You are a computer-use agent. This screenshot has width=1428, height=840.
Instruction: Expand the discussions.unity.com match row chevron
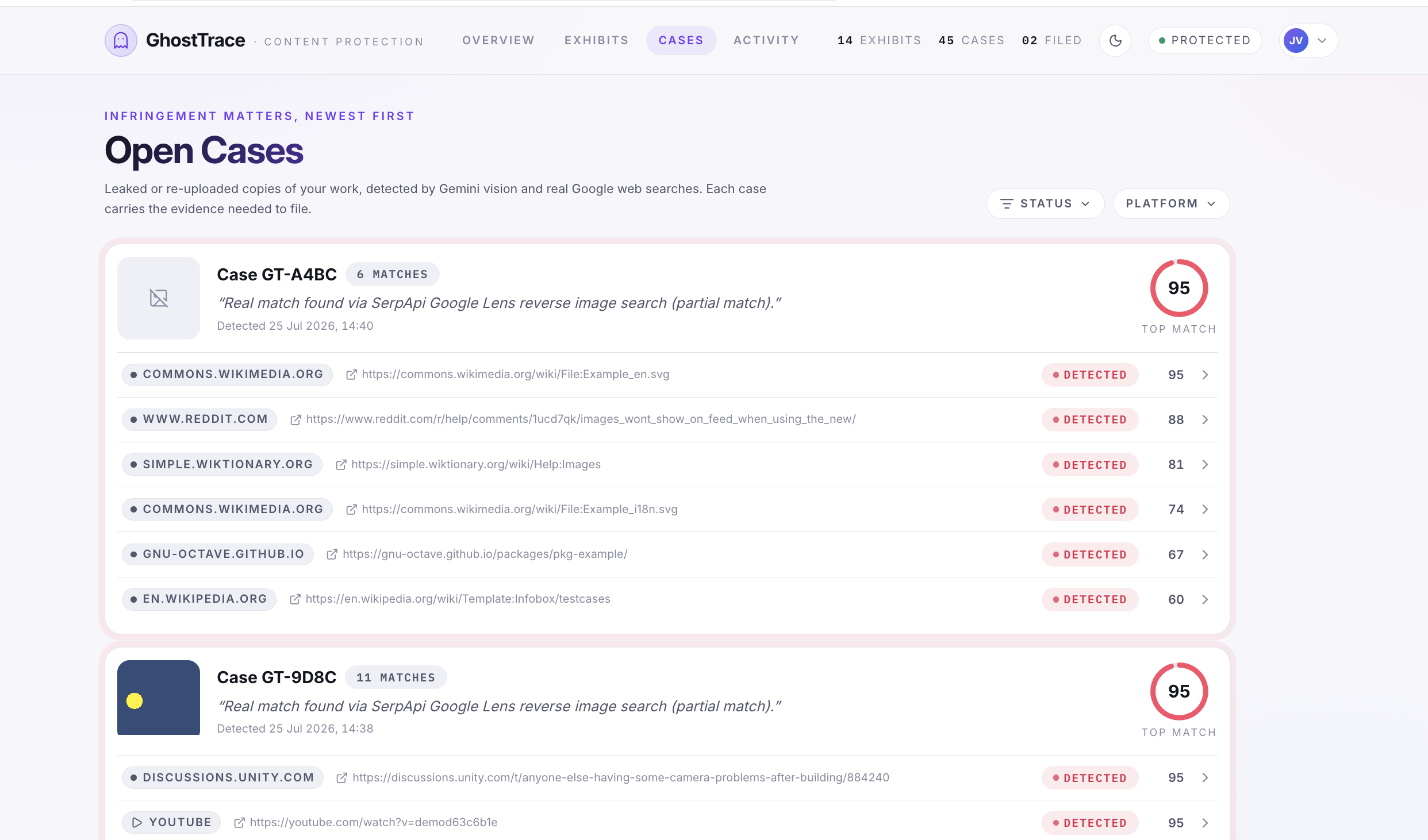[x=1205, y=778]
